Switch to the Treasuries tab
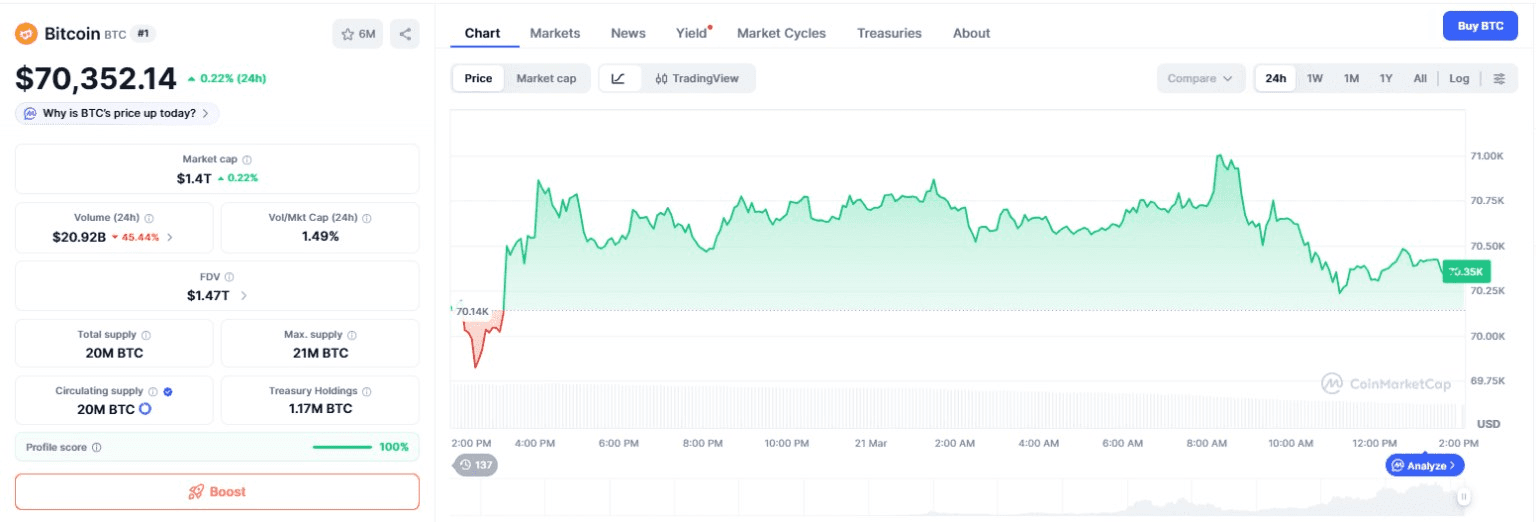The image size is (1536, 522). pyautogui.click(x=889, y=33)
